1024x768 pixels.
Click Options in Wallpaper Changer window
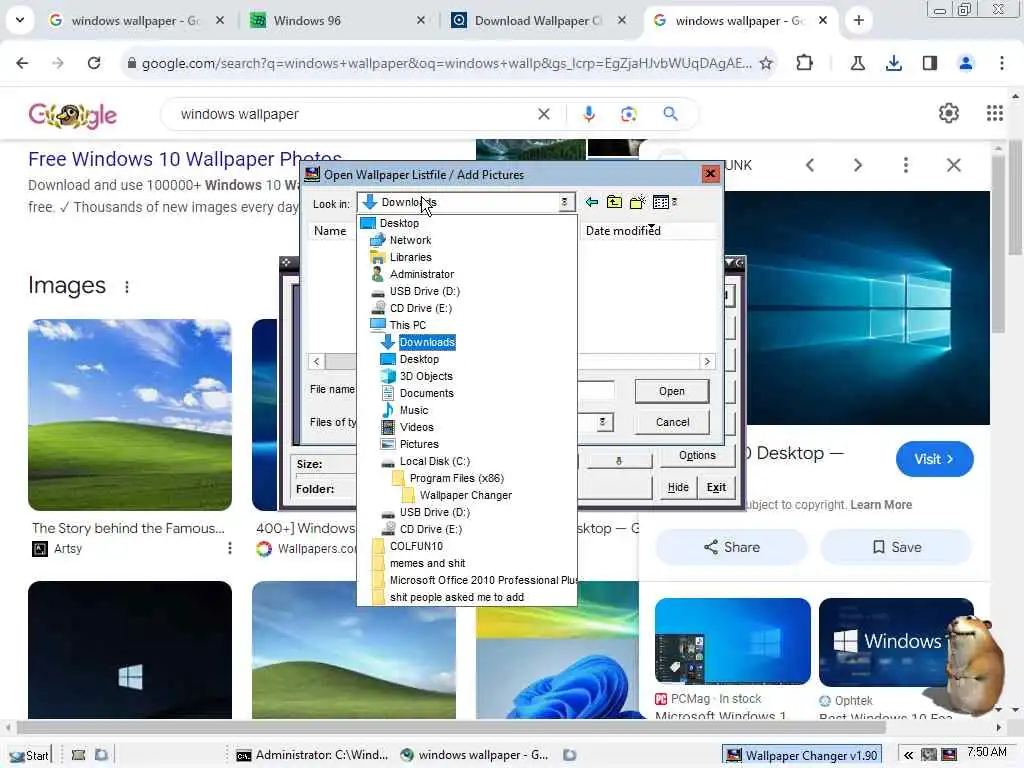click(697, 455)
